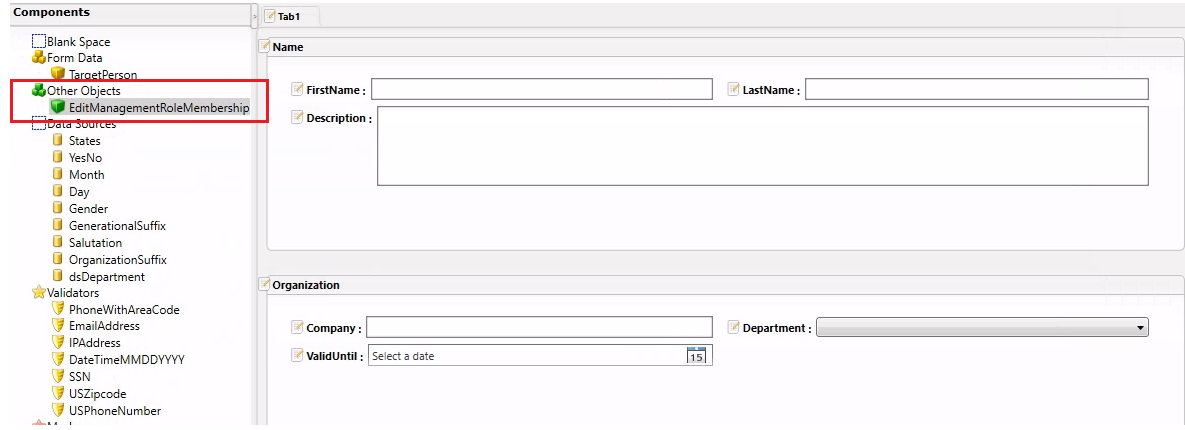Click the edit icon beside Description

298,117
